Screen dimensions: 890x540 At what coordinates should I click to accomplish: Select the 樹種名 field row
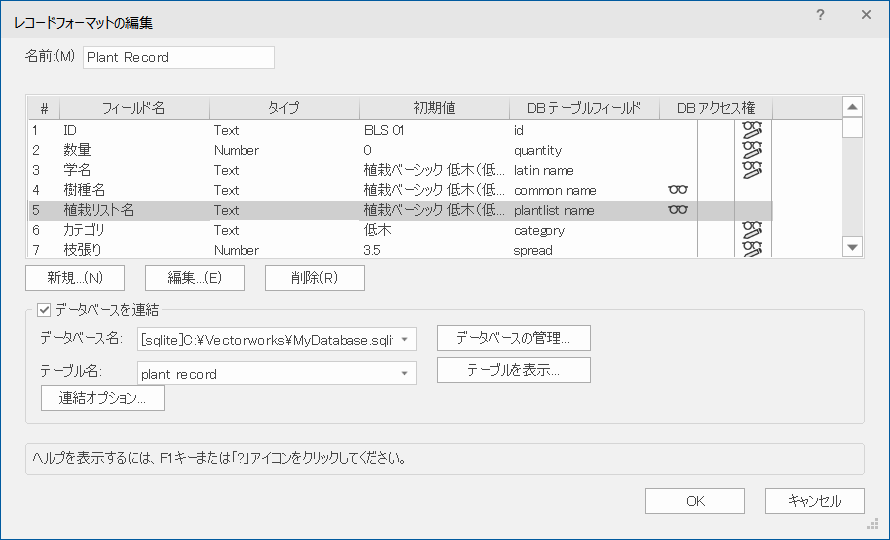(400, 190)
